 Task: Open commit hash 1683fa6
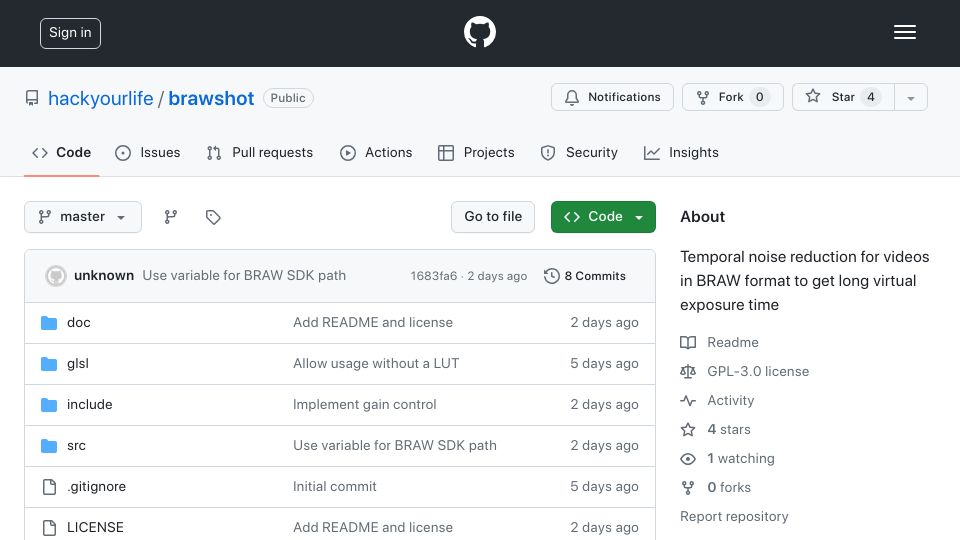click(x=433, y=276)
